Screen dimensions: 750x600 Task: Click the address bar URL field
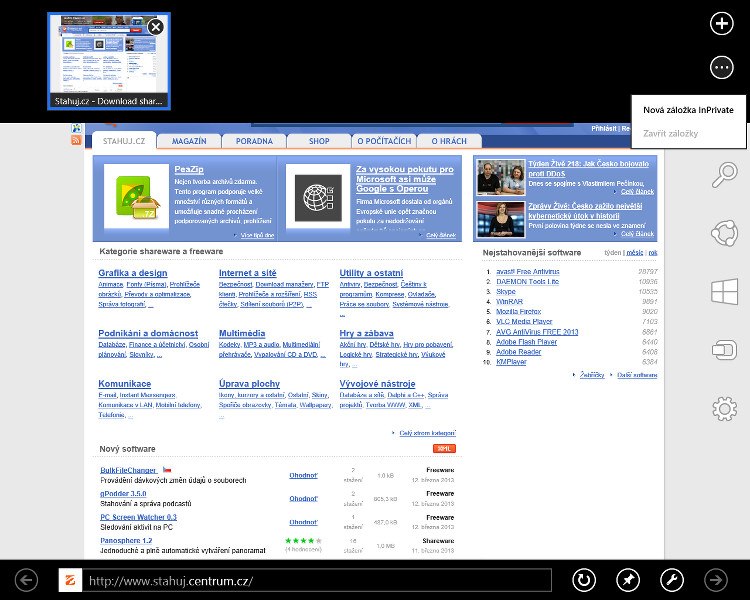point(317,581)
